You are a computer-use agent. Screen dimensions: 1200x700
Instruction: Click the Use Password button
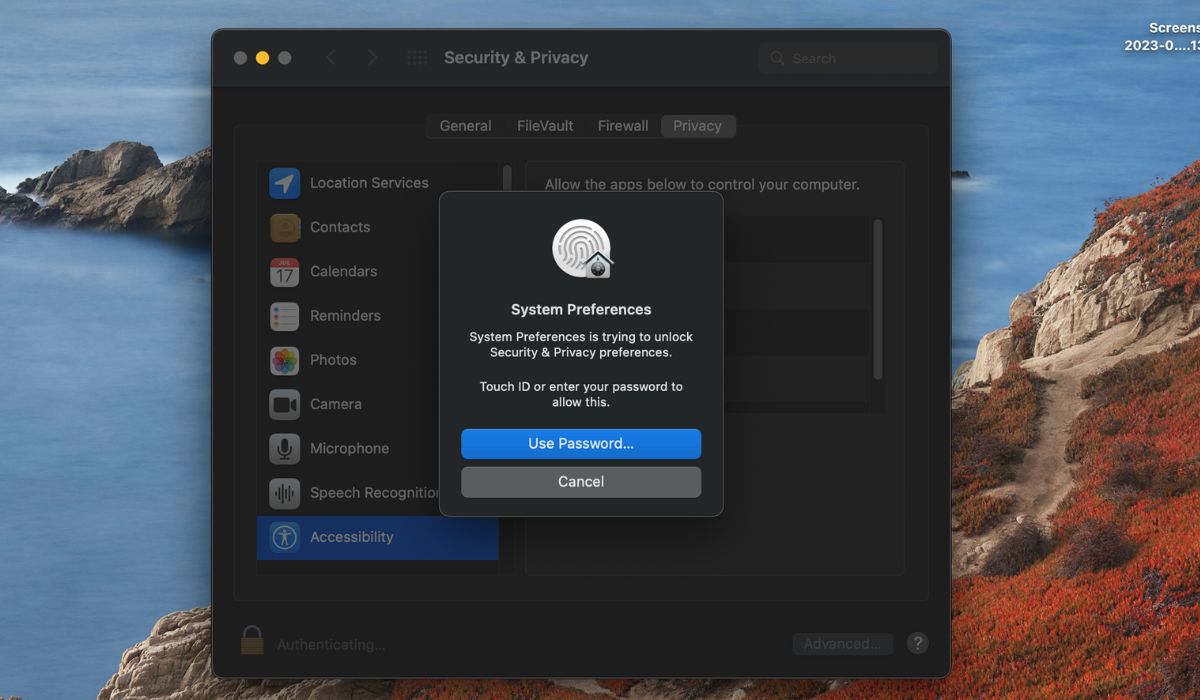pos(580,443)
